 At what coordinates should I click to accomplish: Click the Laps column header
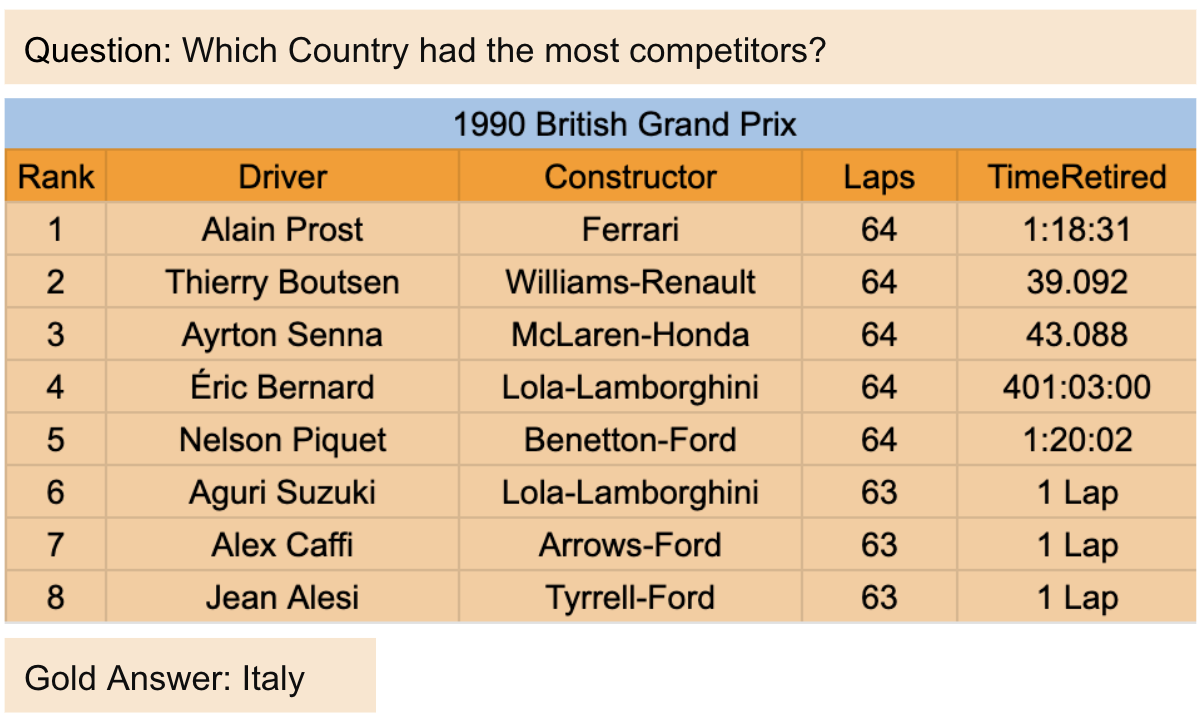(879, 177)
